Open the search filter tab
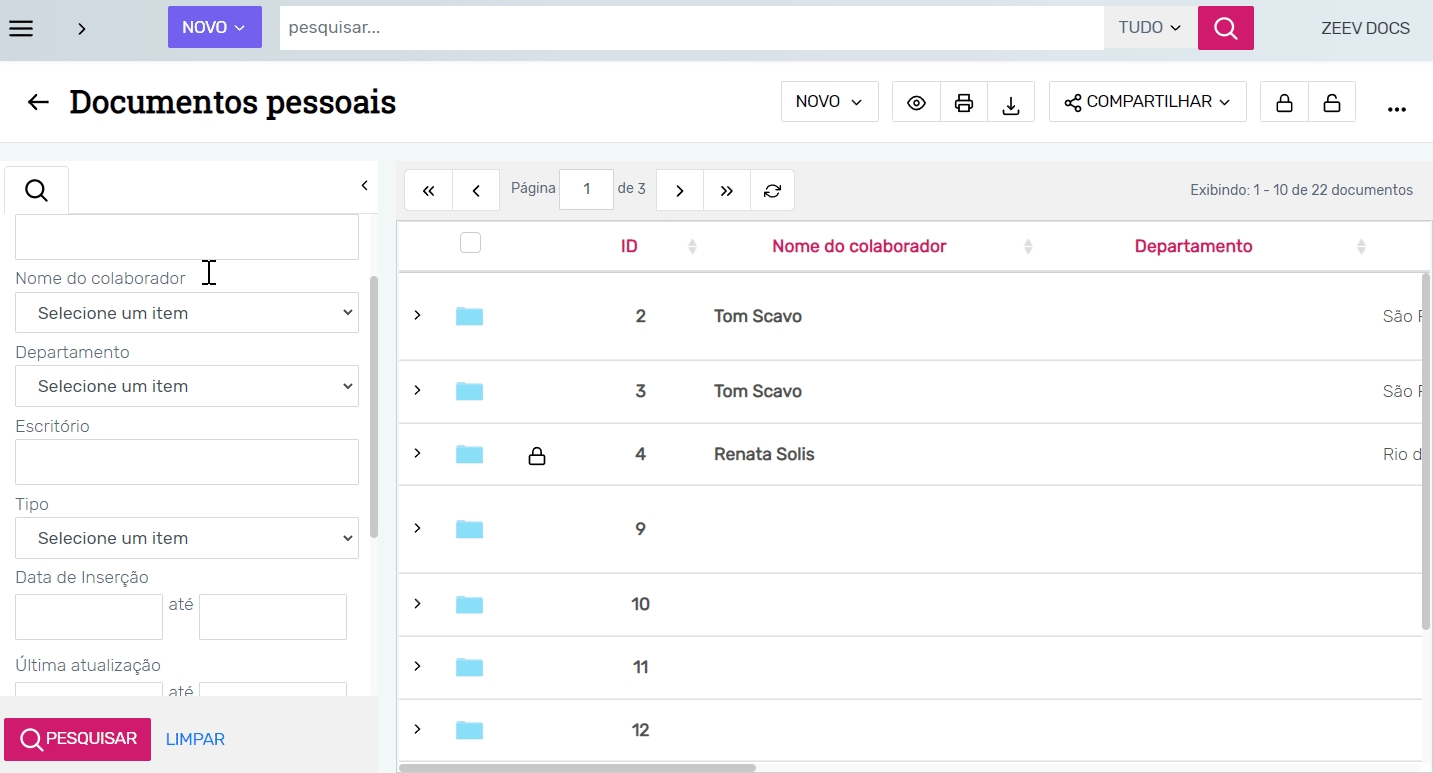Viewport: 1433px width, 773px height. pyautogui.click(x=36, y=190)
